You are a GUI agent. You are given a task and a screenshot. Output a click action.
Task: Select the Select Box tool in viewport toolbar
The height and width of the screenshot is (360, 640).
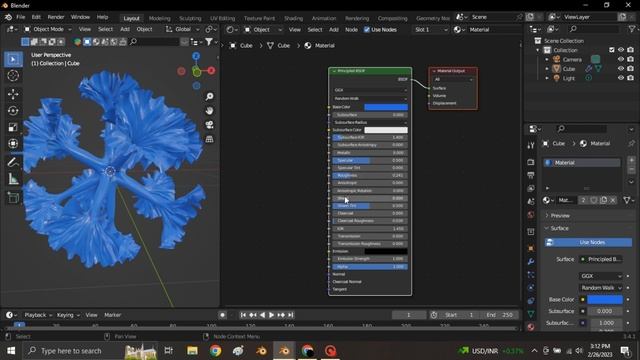tap(13, 60)
